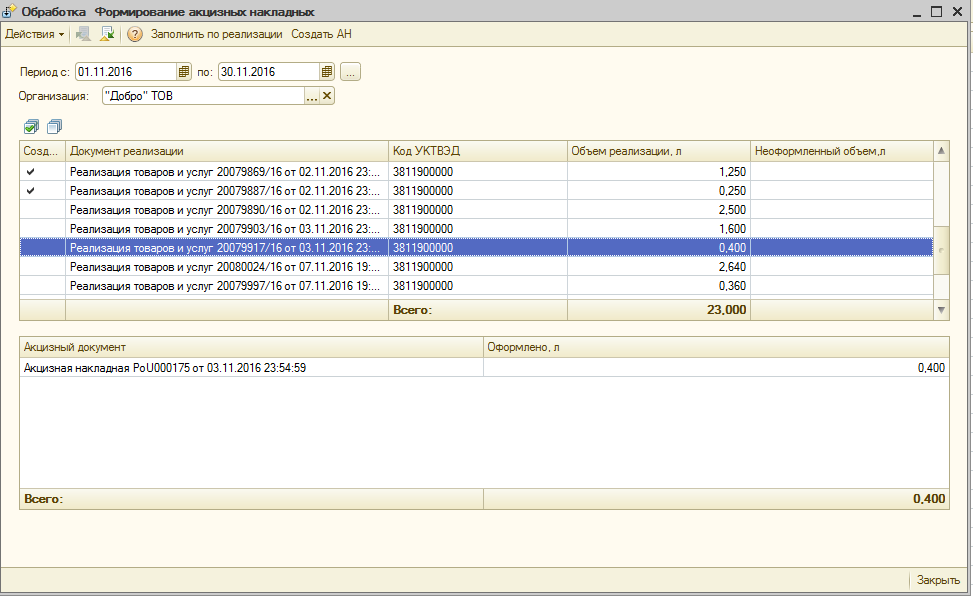973x596 pixels.
Task: Open calendar for period end date
Action: pos(327,72)
